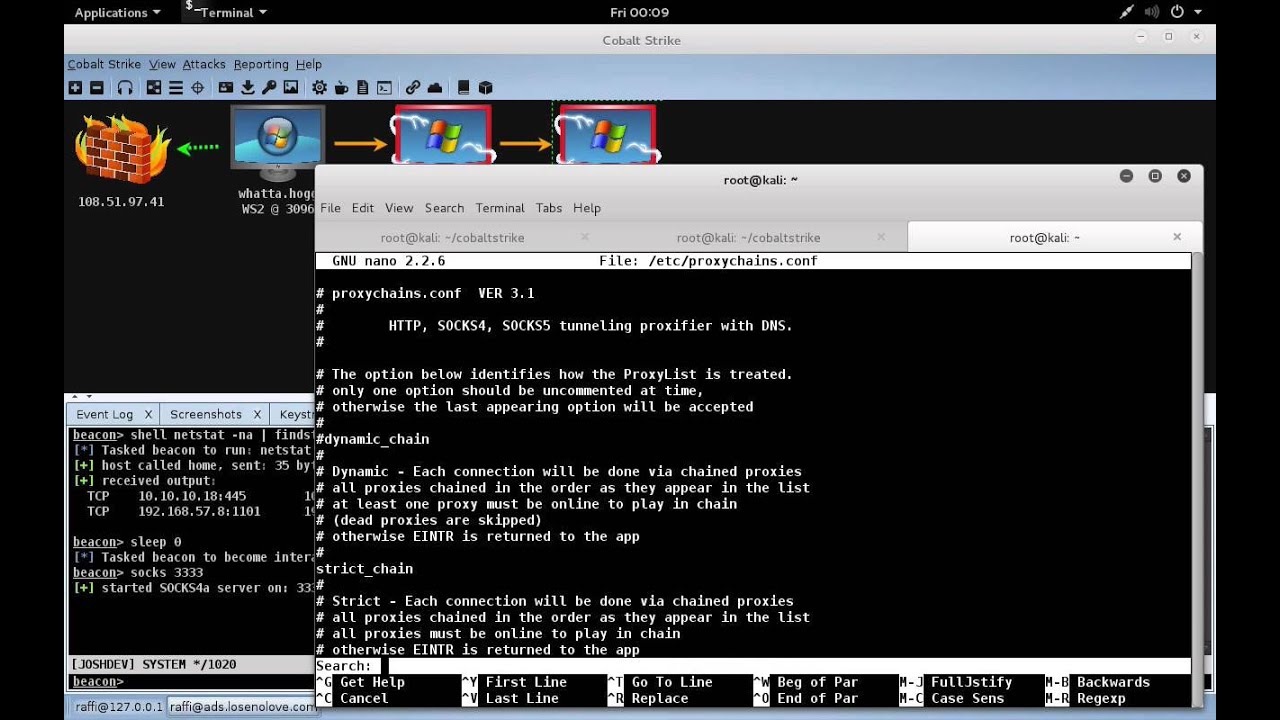Click the book help icon in toolbar
1280x720 pixels.
pos(463,88)
